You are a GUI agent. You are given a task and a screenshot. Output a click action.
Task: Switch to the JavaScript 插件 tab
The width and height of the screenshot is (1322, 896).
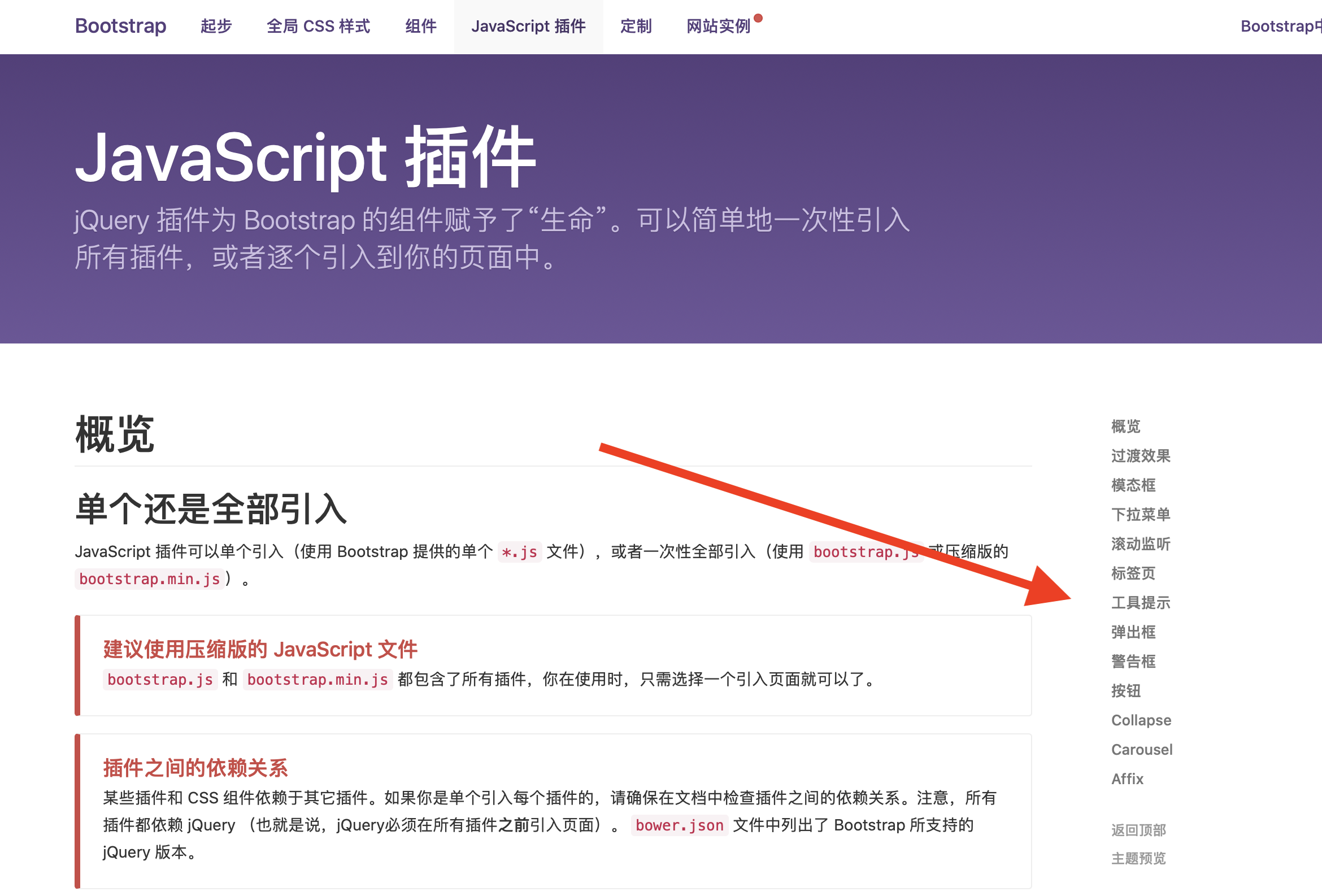click(528, 26)
